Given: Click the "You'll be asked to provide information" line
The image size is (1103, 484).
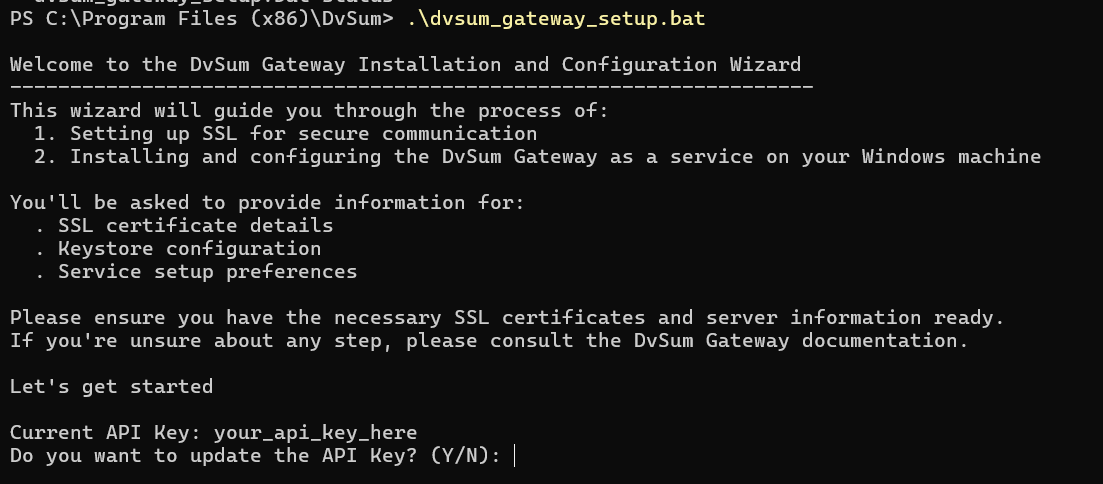Looking at the screenshot, I should pyautogui.click(x=267, y=203).
